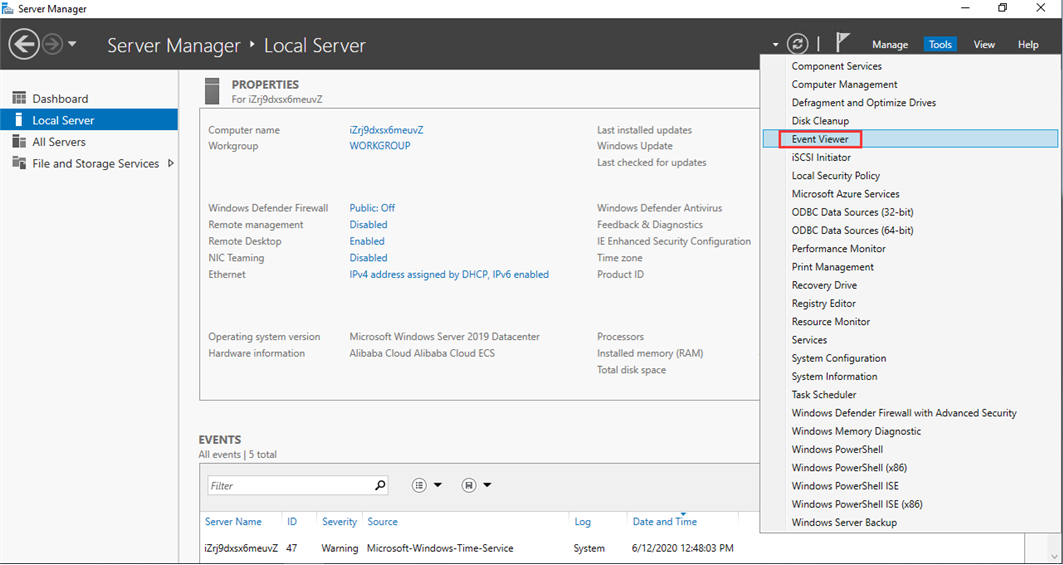
Task: Click the Public: Off firewall link
Action: (x=372, y=208)
